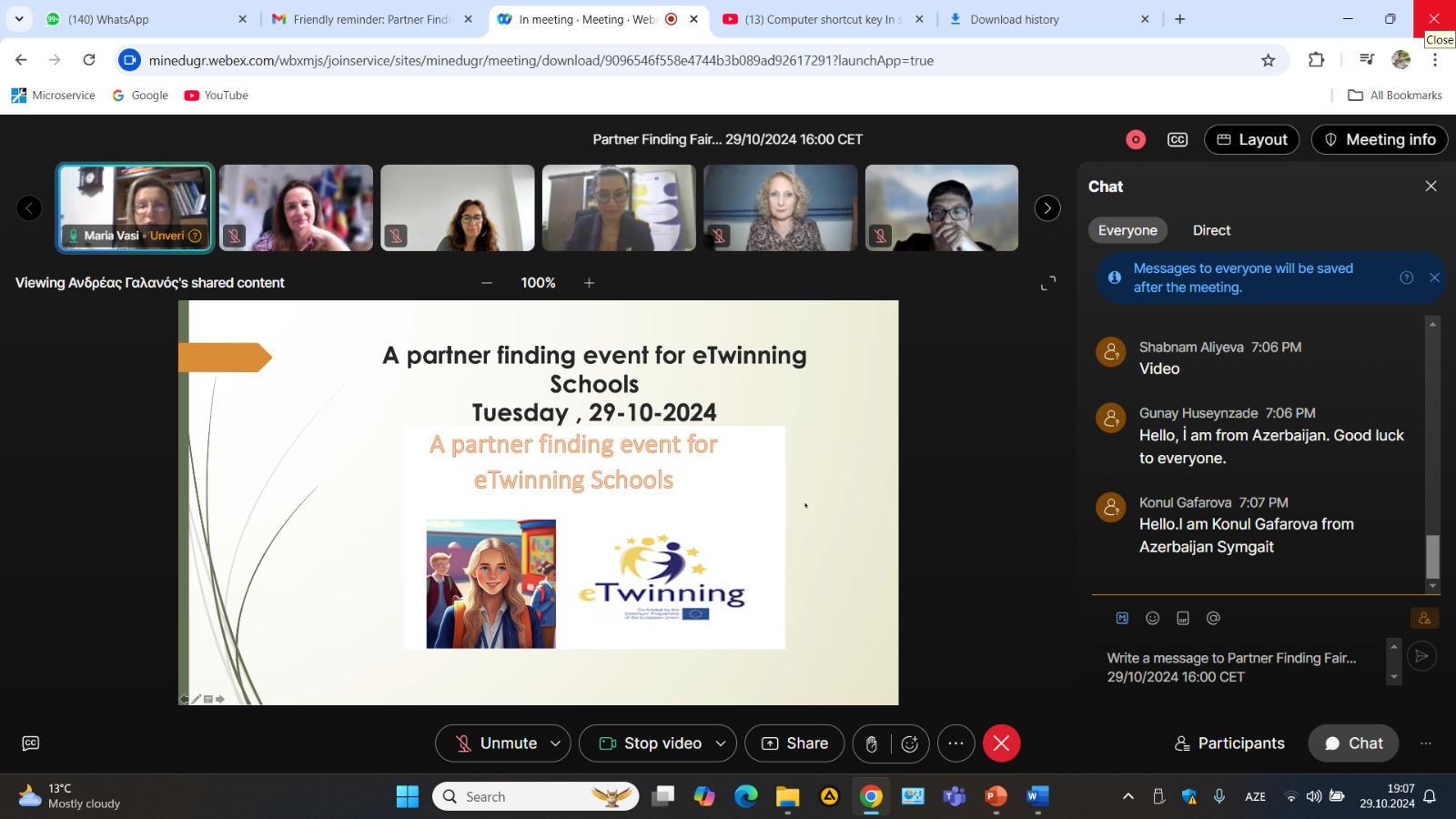Click the recording indicator icon
1456x819 pixels.
(x=1136, y=139)
